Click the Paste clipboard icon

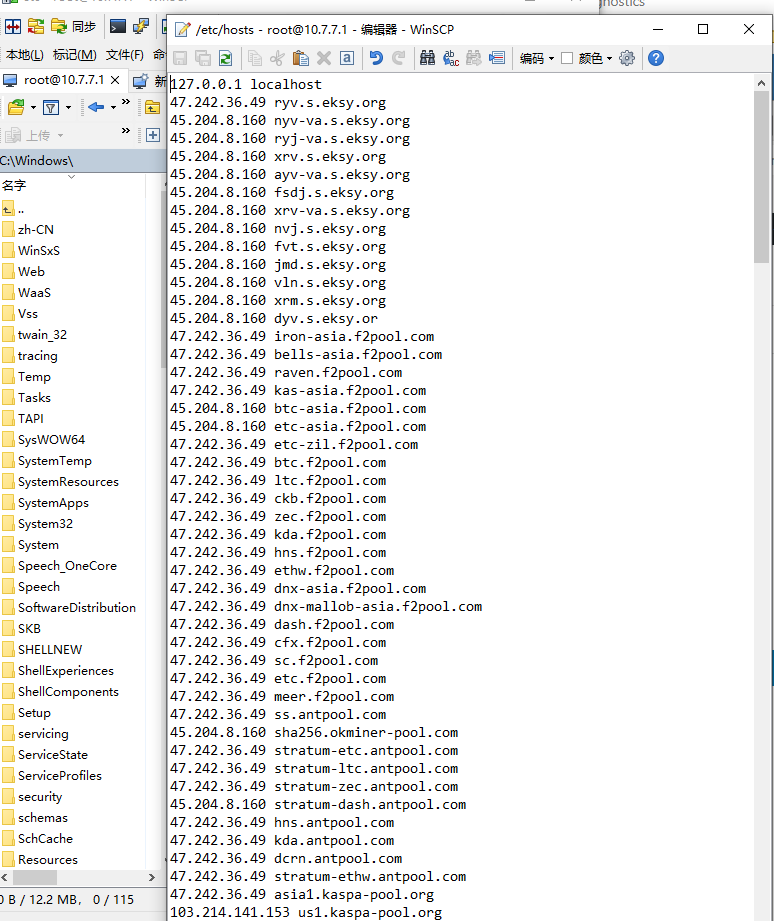[300, 58]
